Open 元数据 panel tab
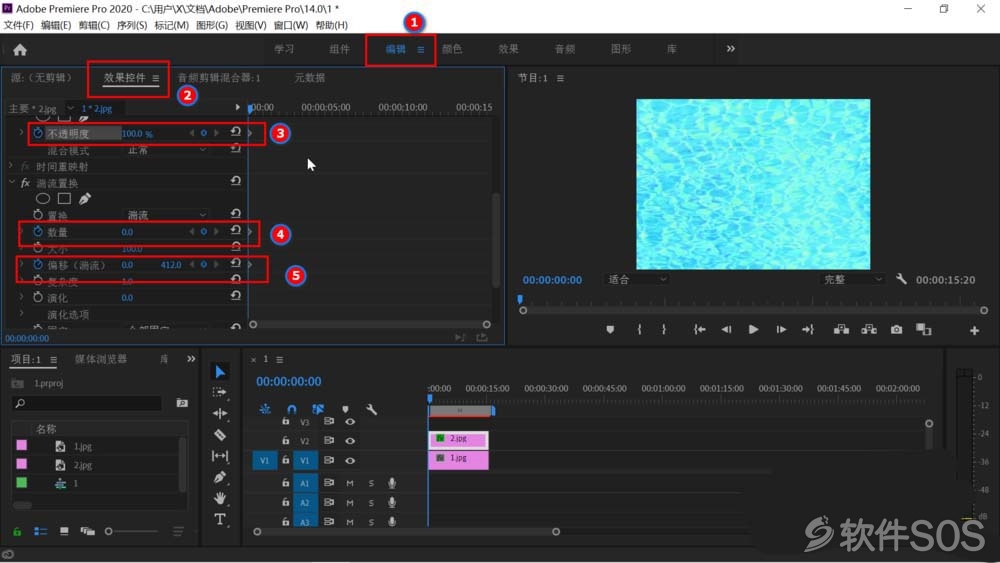The width and height of the screenshot is (1000, 563). coord(309,78)
